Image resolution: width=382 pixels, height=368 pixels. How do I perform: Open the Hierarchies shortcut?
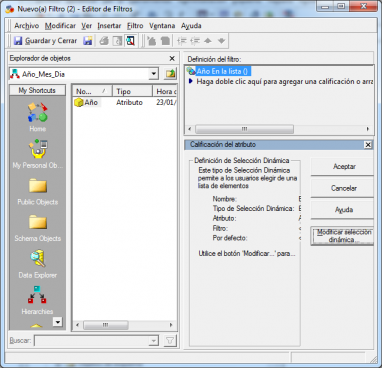point(37,300)
